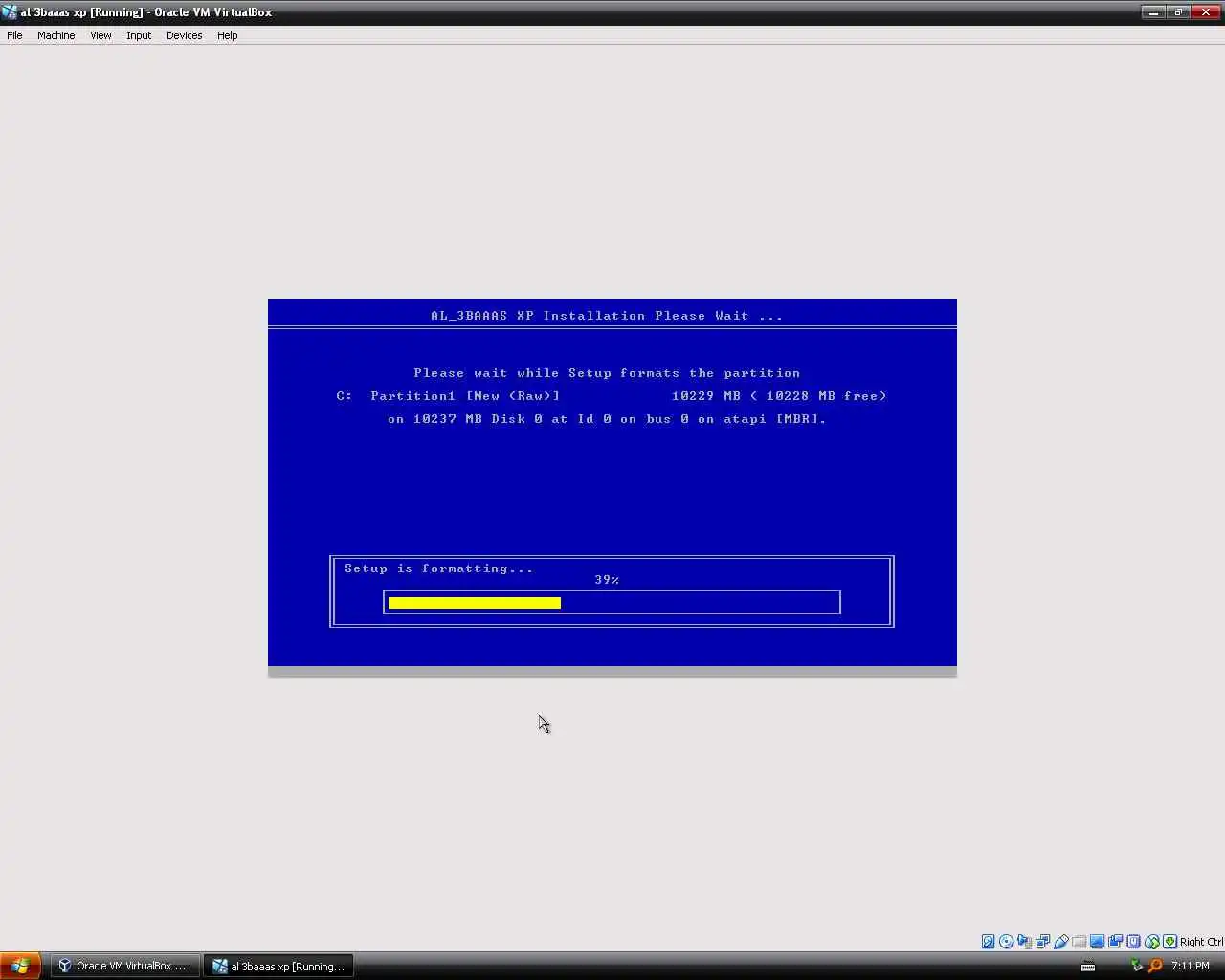1225x980 pixels.
Task: Click the green download arrow tray icon
Action: pyautogui.click(x=1137, y=966)
